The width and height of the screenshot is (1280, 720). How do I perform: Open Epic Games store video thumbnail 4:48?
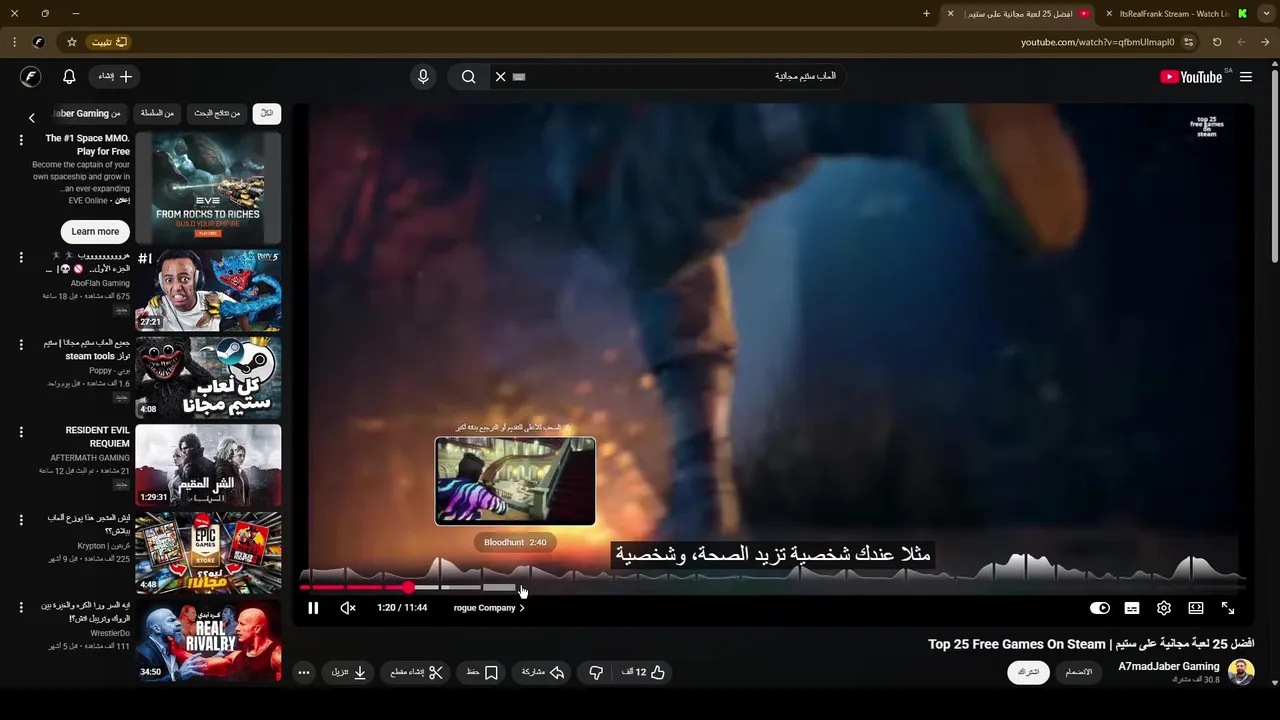(208, 553)
